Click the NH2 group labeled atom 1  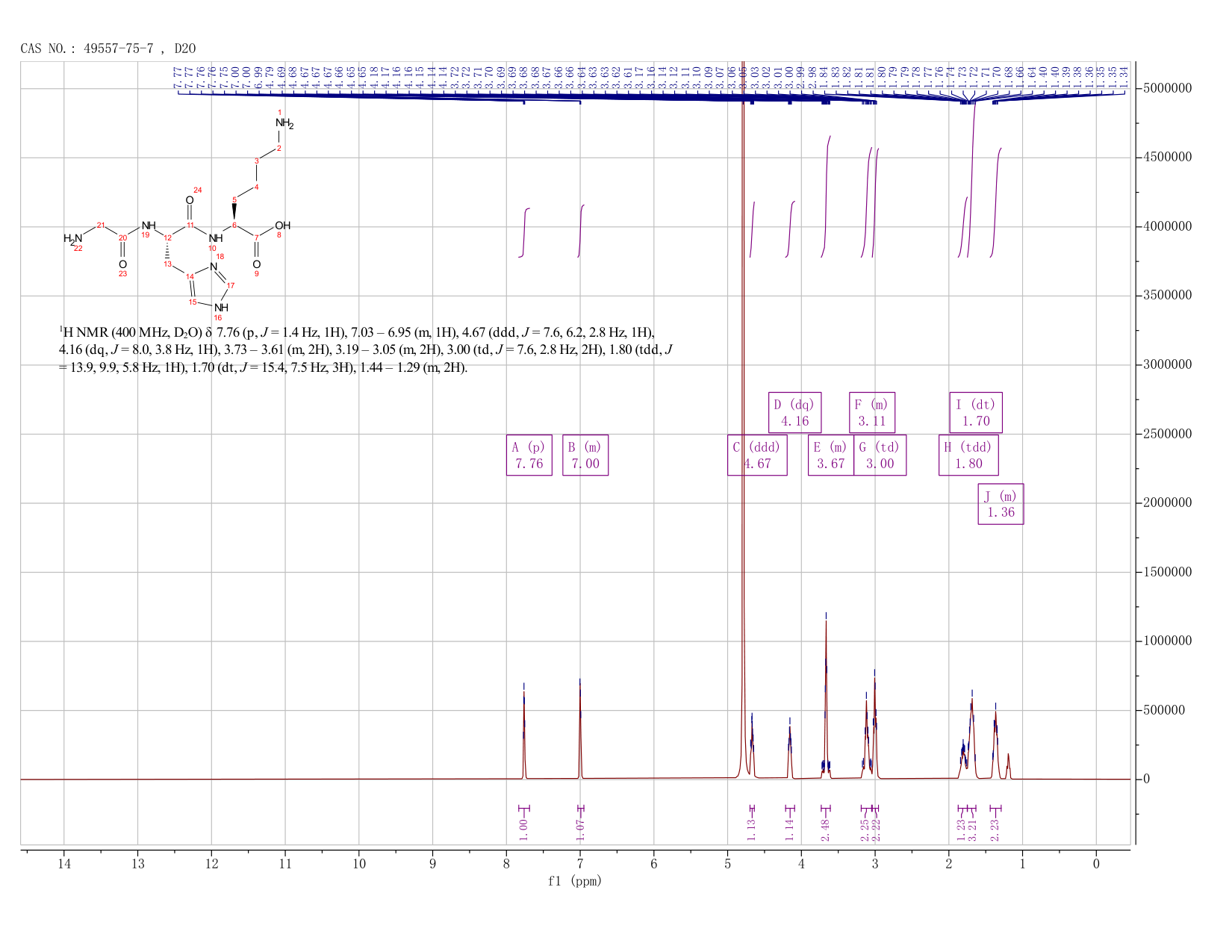point(284,123)
